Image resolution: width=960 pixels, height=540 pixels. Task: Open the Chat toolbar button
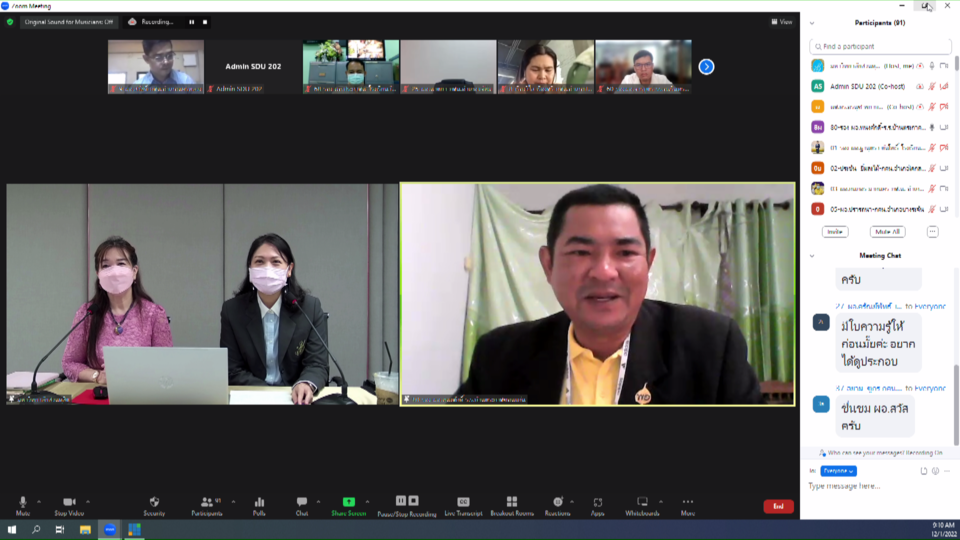(302, 506)
